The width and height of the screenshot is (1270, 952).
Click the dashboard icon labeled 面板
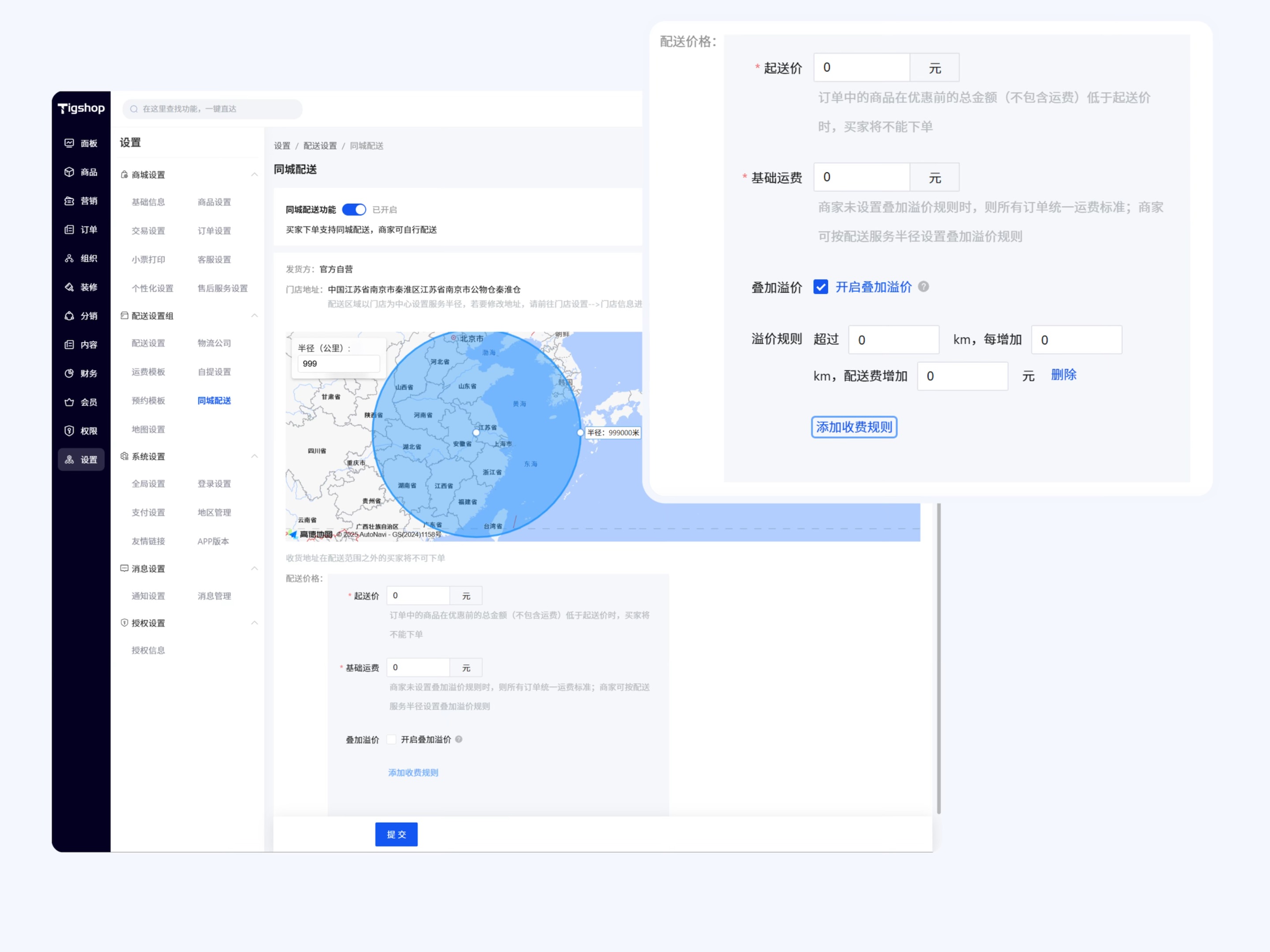point(70,143)
